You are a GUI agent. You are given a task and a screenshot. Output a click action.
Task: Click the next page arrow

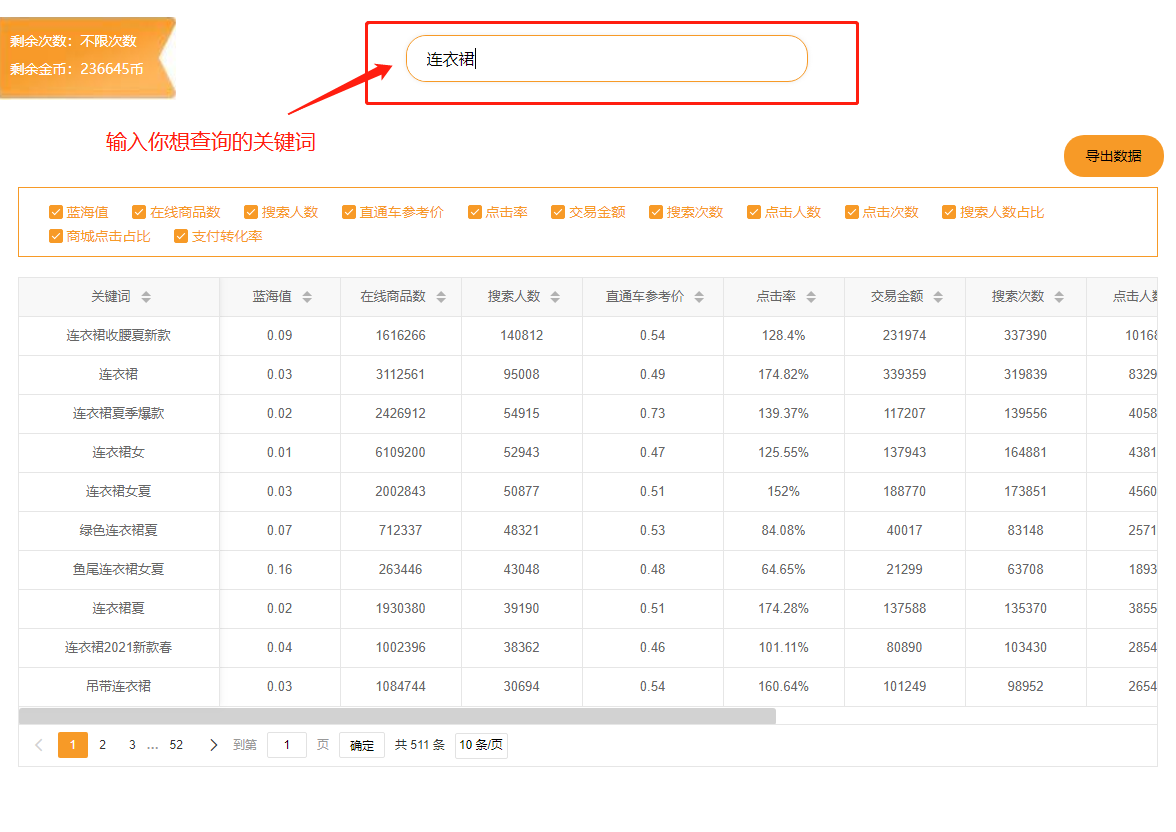click(214, 744)
